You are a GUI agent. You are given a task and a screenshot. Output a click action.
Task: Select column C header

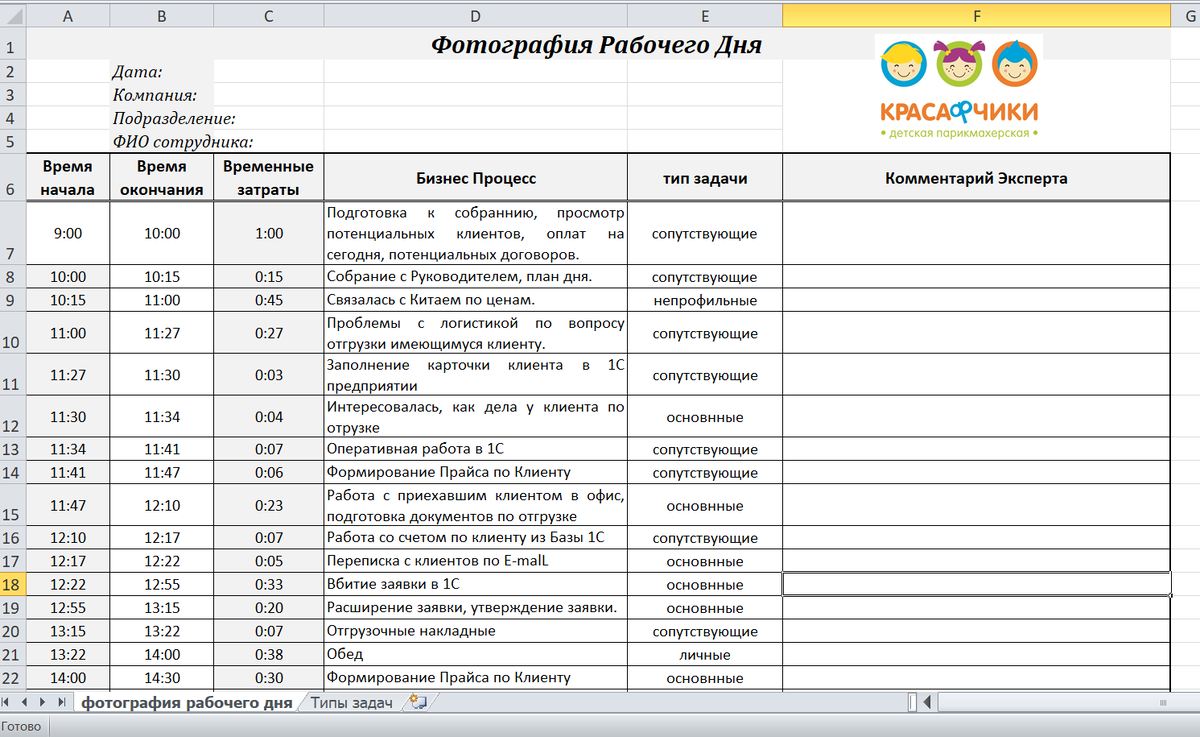tap(268, 15)
